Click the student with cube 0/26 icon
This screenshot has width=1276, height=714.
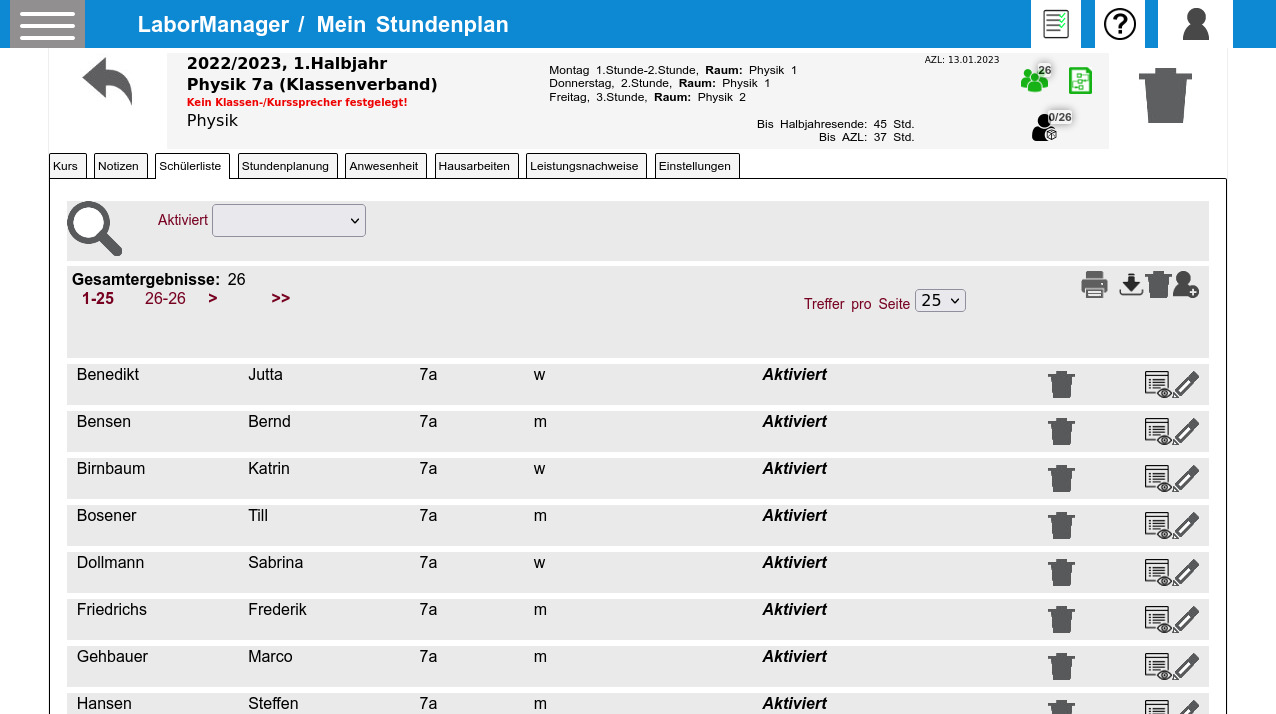tap(1045, 128)
